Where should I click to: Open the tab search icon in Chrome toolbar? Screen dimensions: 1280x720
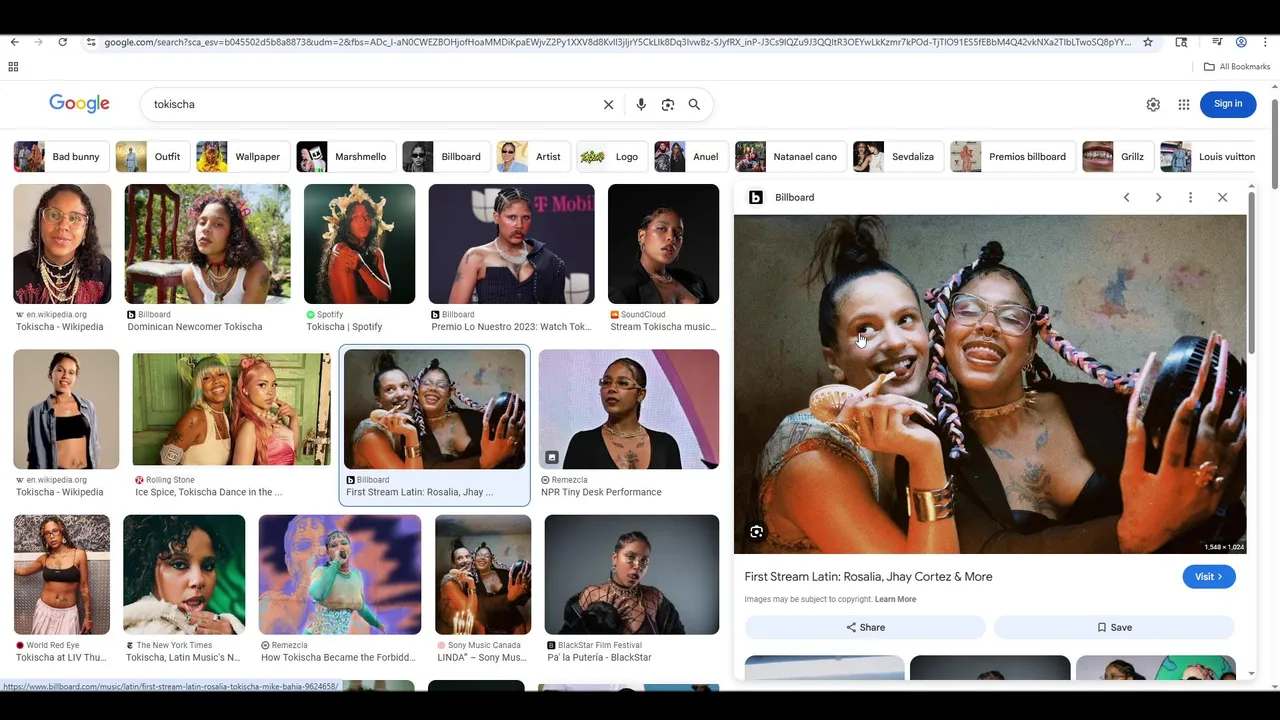(1181, 42)
